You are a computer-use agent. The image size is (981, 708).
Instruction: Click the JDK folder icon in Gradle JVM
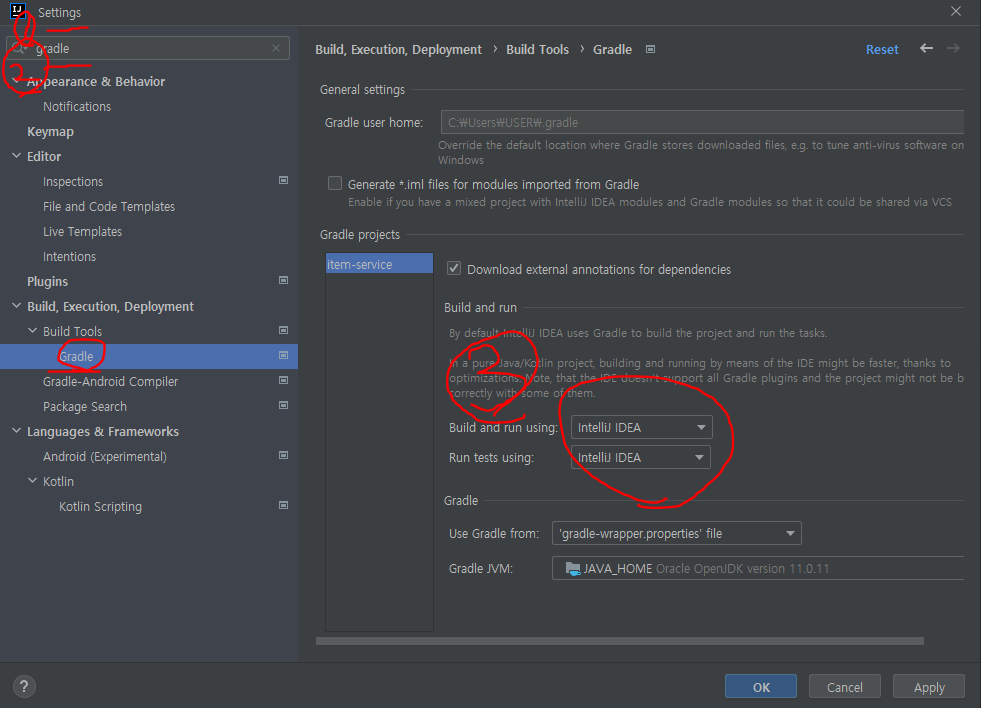coord(573,569)
